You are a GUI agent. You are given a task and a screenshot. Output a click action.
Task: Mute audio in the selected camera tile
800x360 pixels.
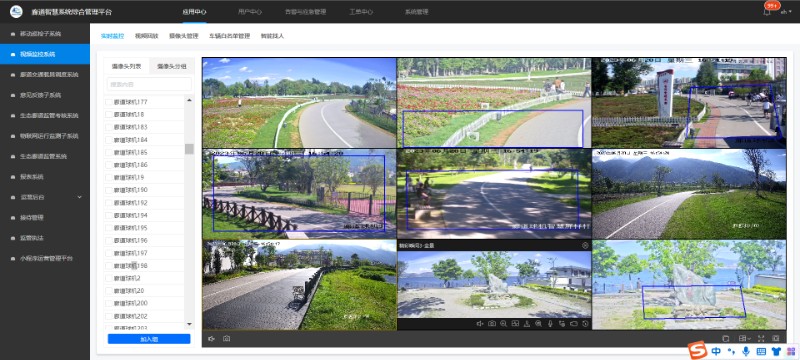480,324
